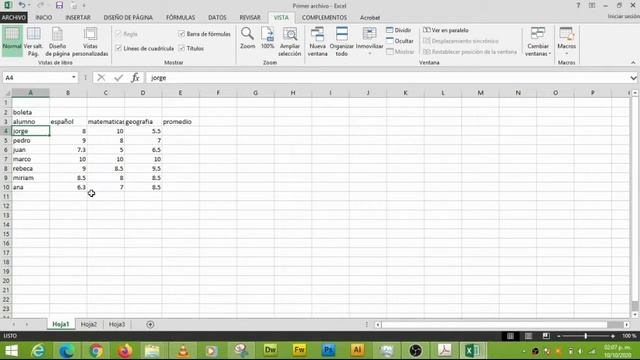
Task: Open Cambiar ventanas menu
Action: 538,42
